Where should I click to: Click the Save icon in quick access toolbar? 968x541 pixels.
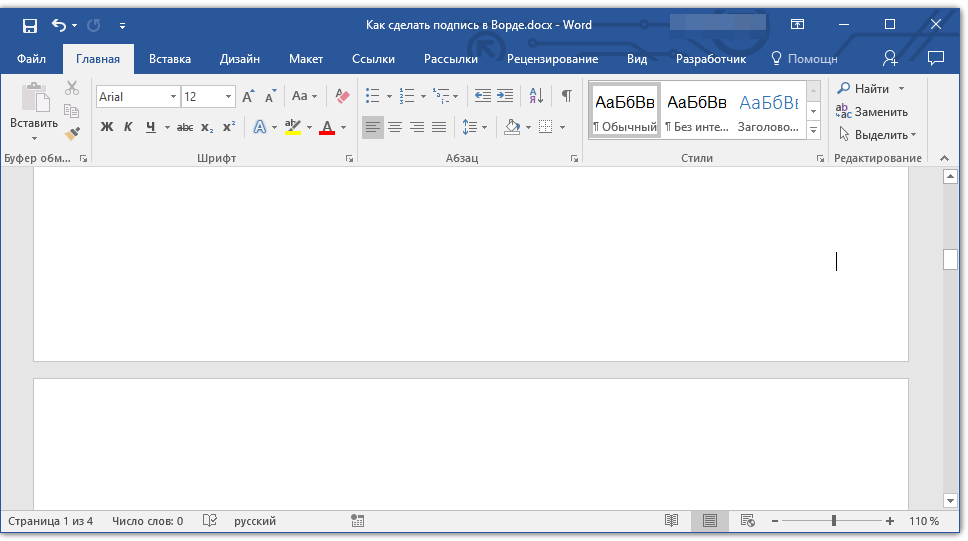[x=30, y=25]
